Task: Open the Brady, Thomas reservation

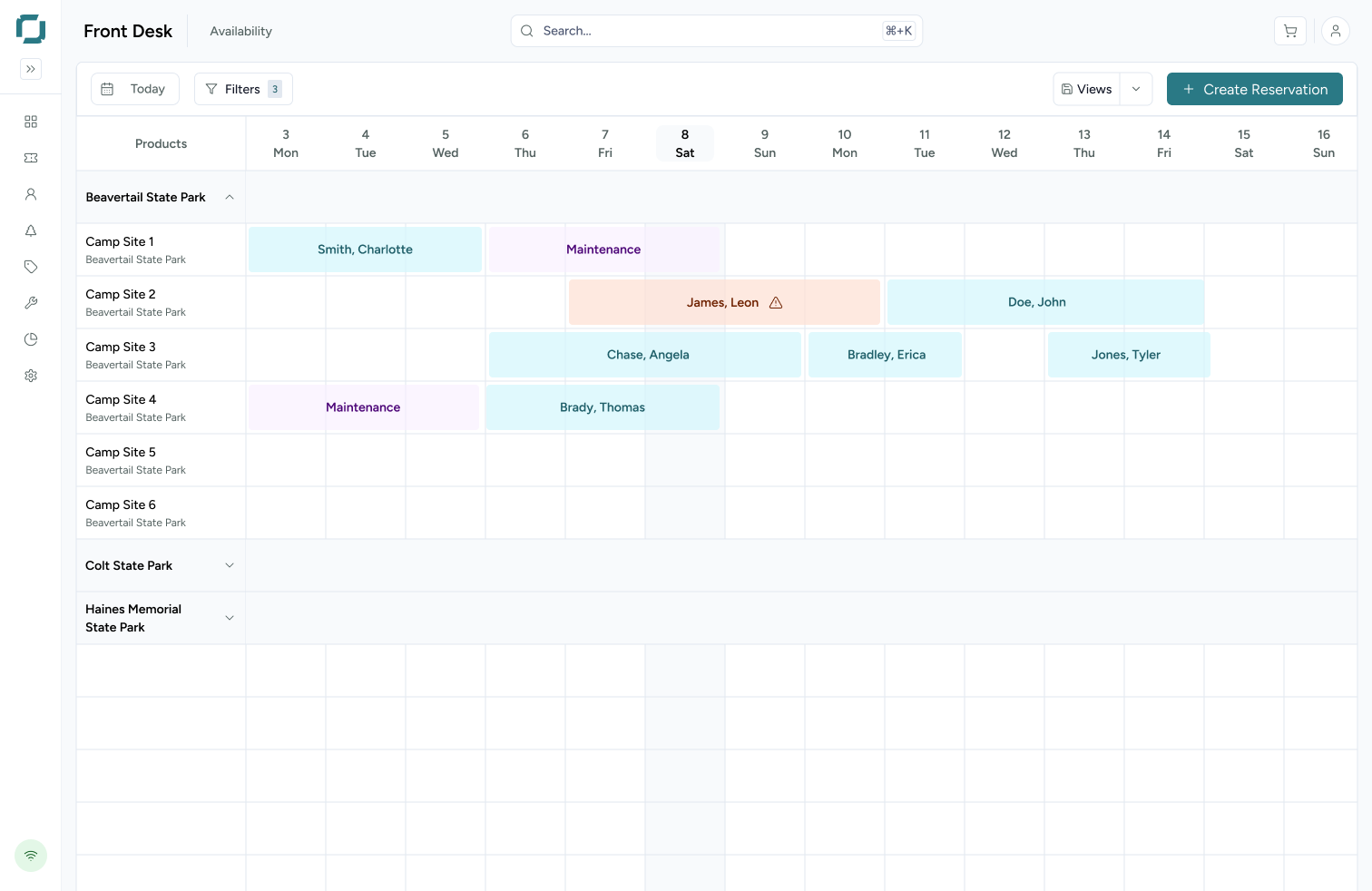Action: 603,407
